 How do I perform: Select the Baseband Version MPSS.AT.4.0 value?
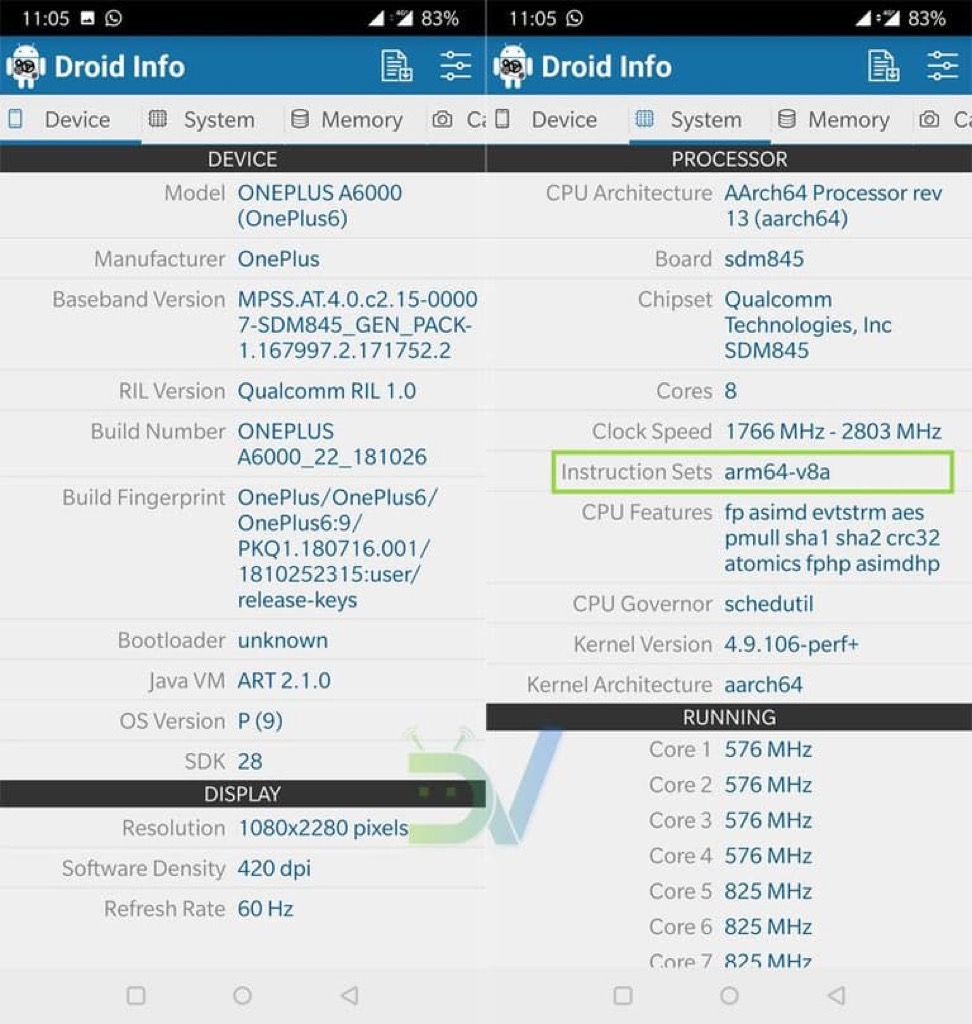357,325
